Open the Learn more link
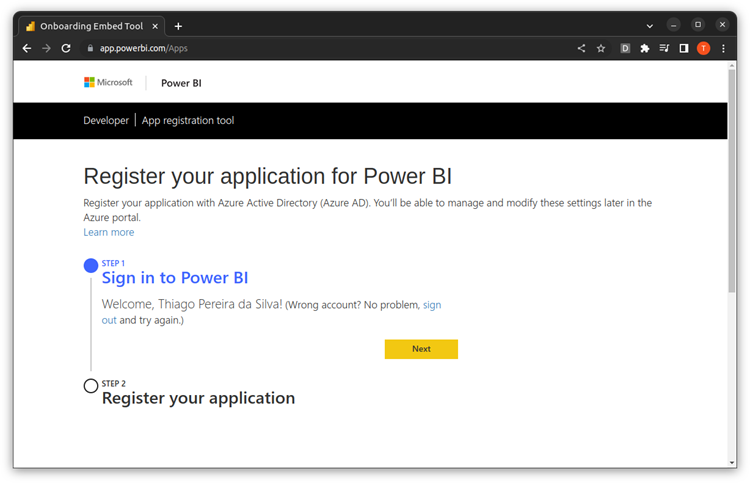Screen dimensions: 750x483 click(x=108, y=232)
